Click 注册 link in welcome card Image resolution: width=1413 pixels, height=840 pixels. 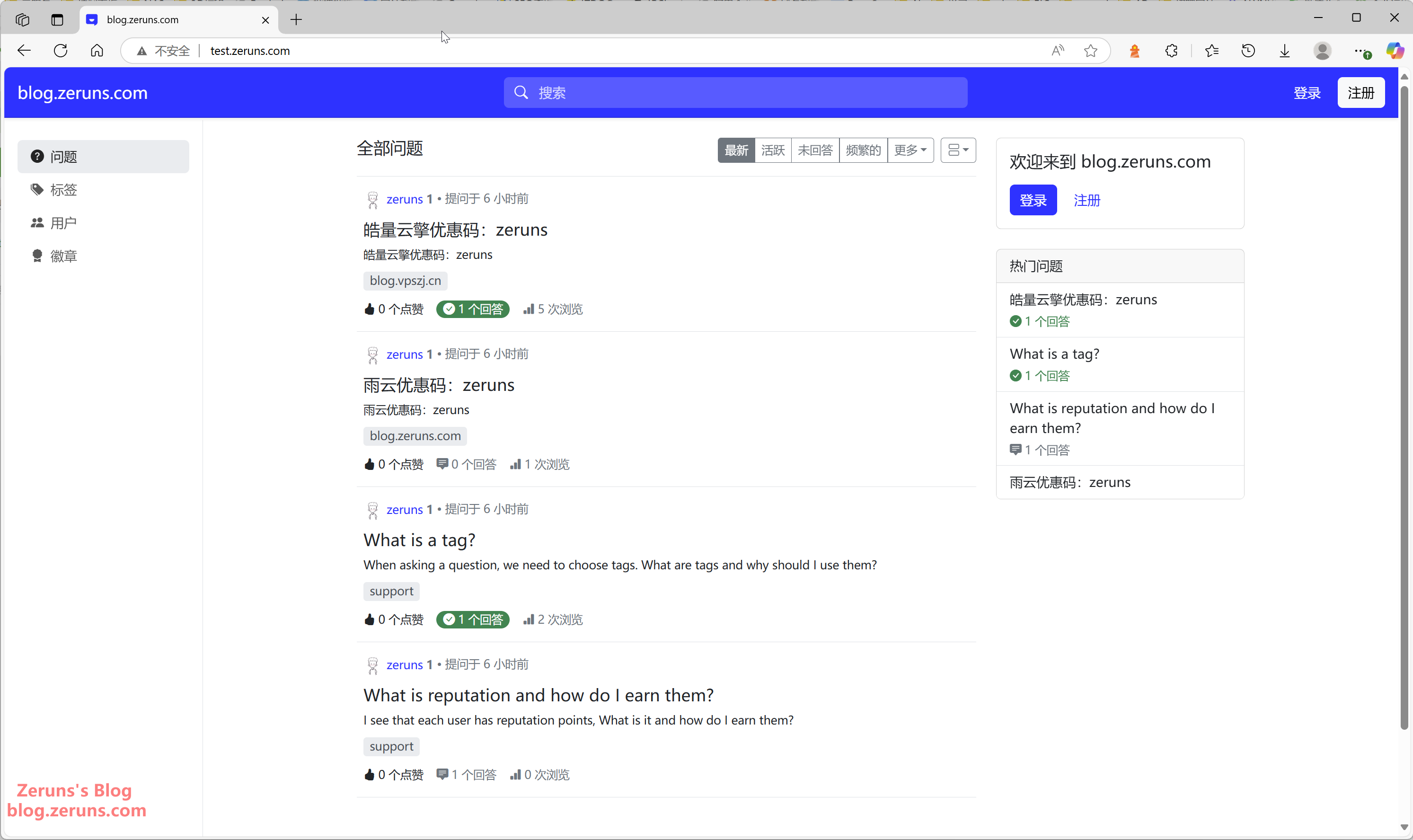click(x=1087, y=200)
